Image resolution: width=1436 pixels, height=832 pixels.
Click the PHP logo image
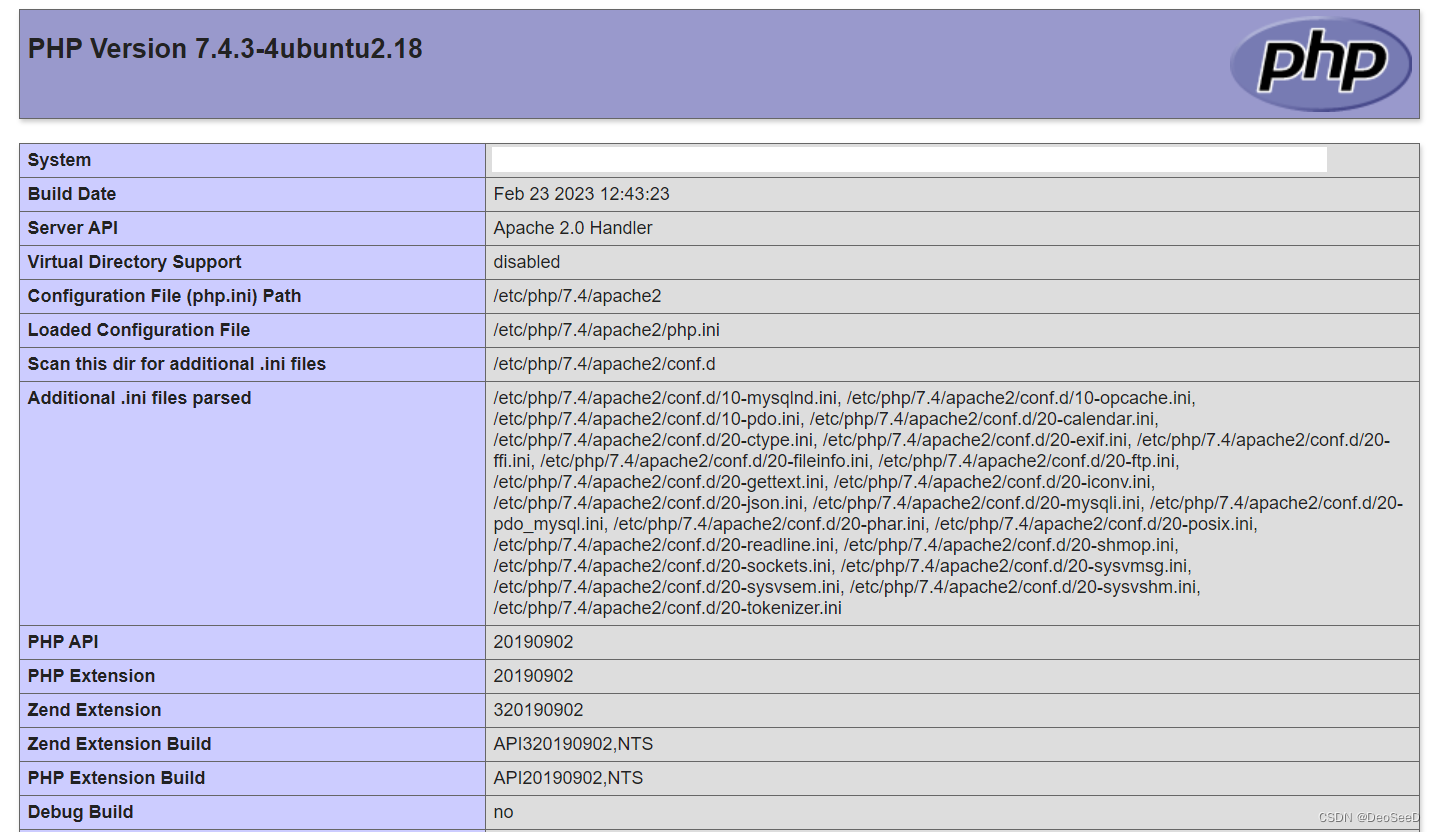(x=1320, y=64)
